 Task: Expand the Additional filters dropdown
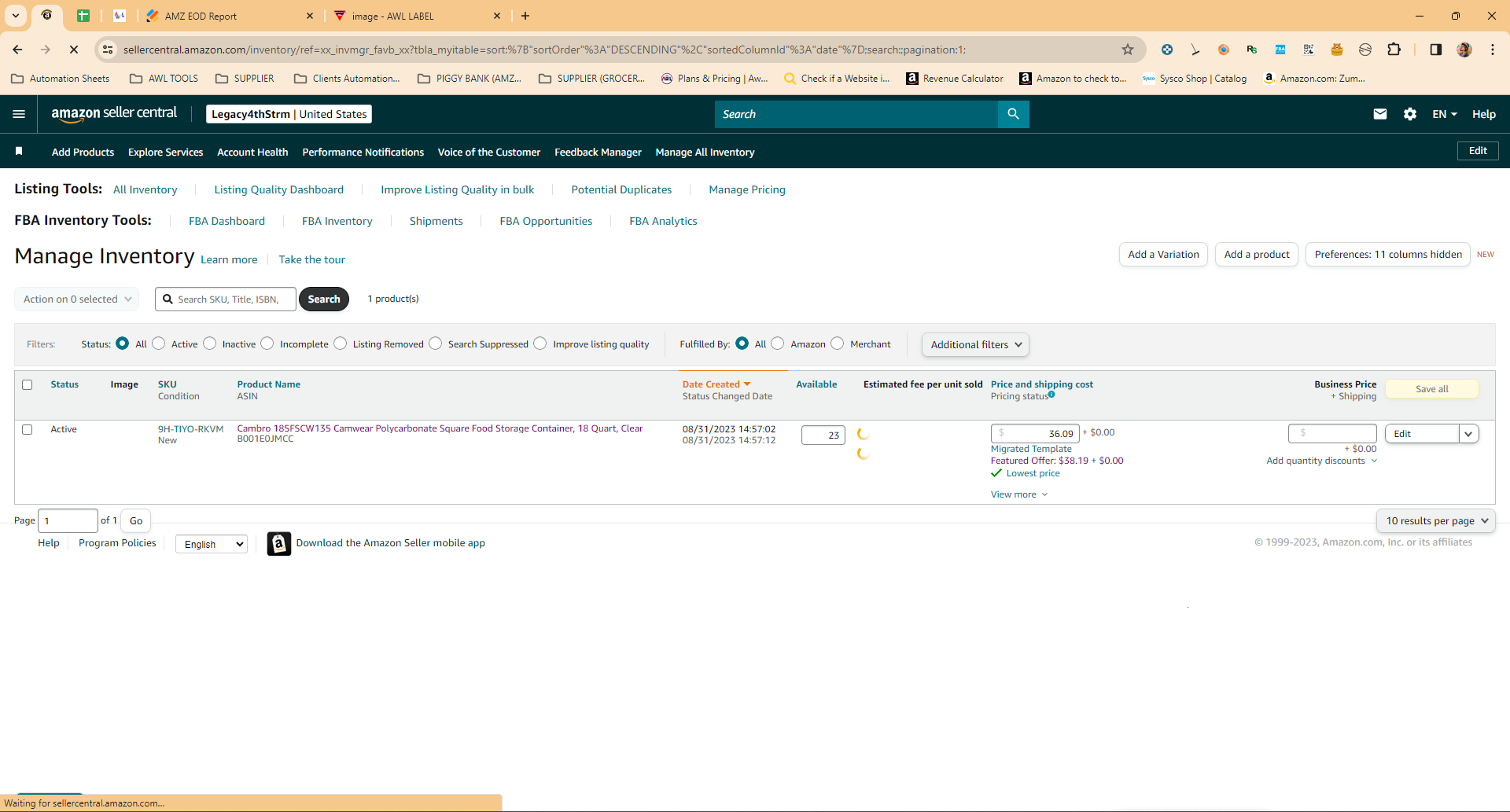click(x=975, y=344)
